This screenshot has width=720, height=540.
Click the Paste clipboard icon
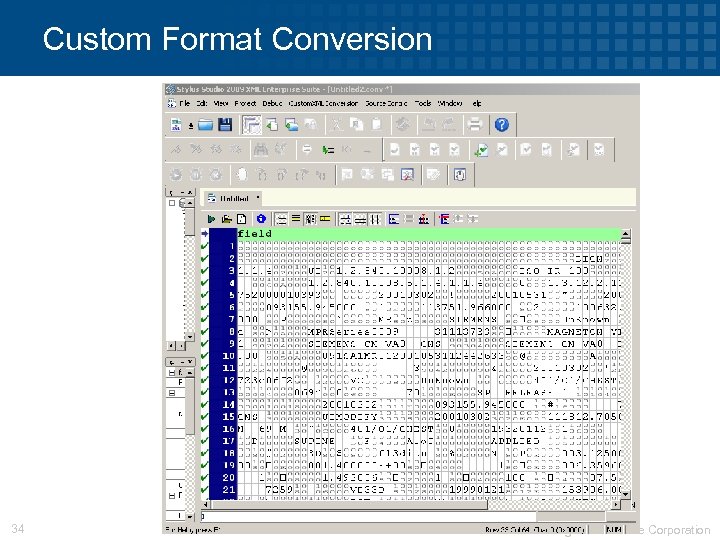(x=376, y=124)
